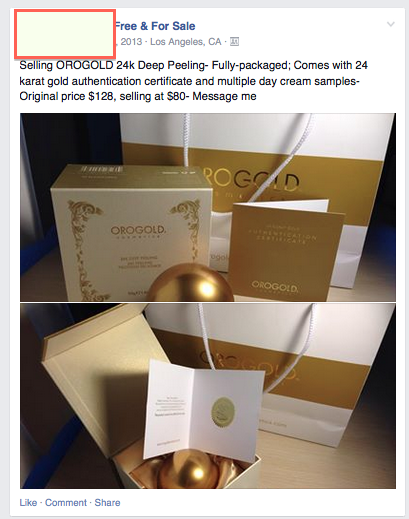This screenshot has width=409, height=519.
Task: Open the bottom photo of opened box
Action: [x=208, y=396]
